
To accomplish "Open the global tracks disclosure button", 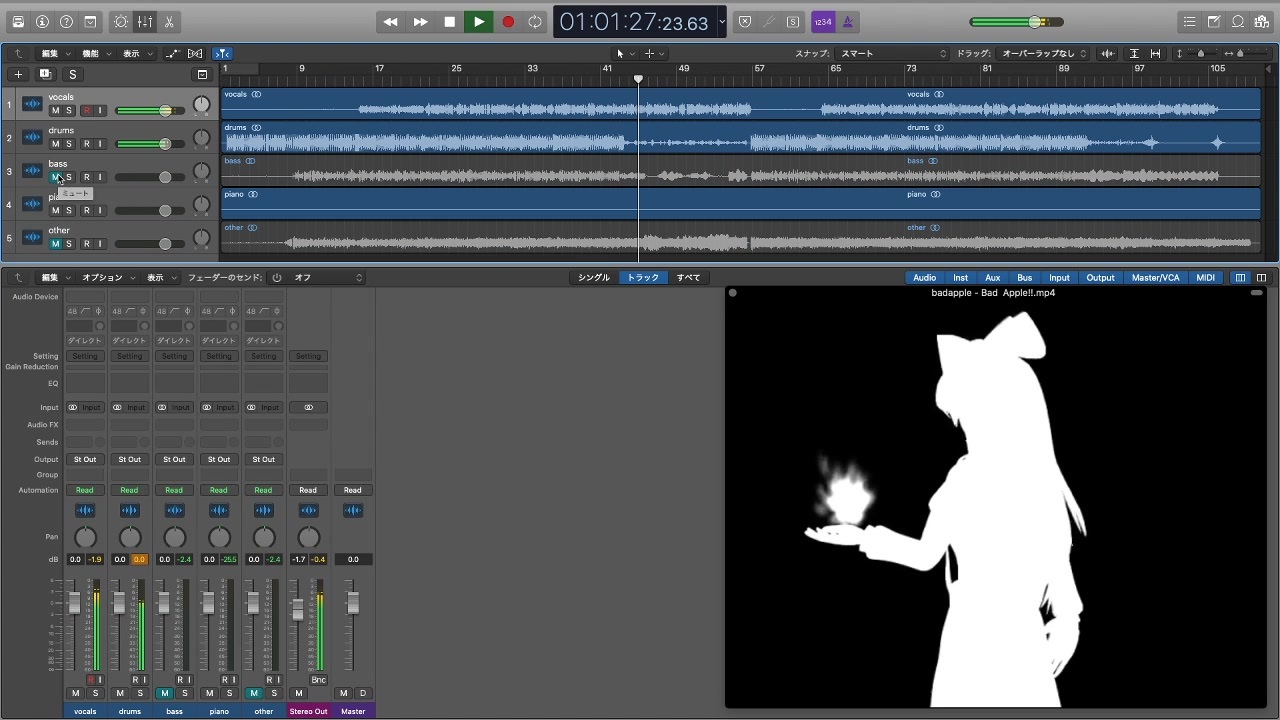I will (202, 74).
